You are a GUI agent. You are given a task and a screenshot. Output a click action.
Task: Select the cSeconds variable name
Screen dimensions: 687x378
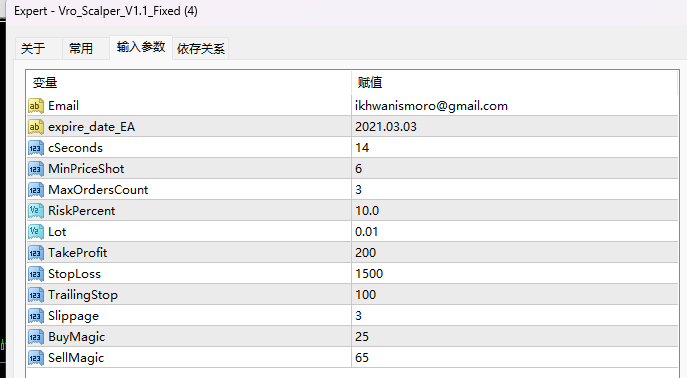(75, 148)
